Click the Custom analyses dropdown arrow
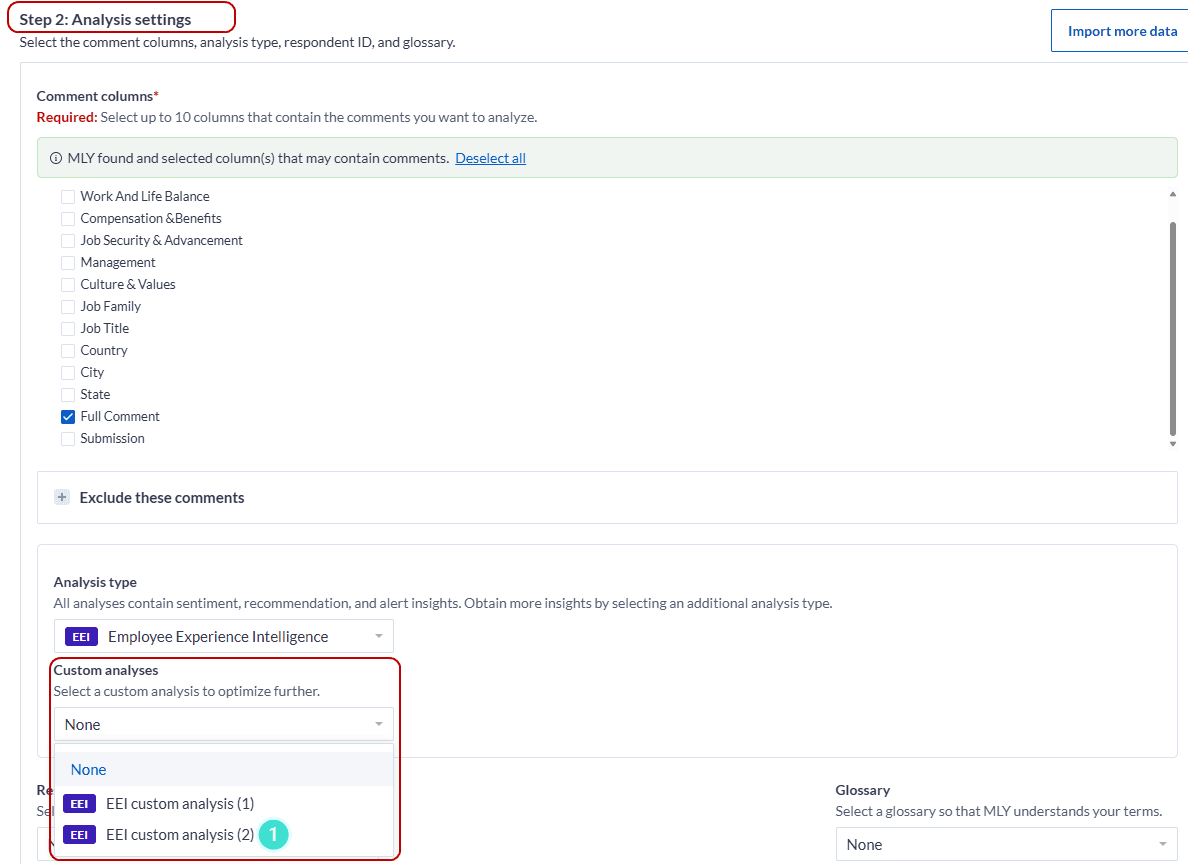This screenshot has width=1188, height=864. [379, 725]
